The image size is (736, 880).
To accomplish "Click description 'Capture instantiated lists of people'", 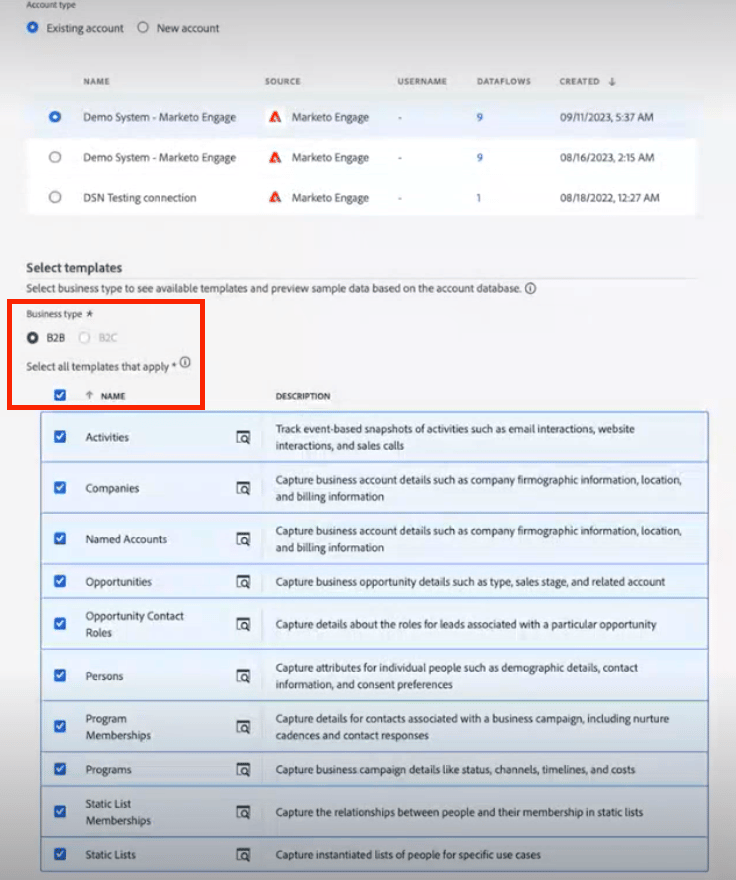I will click(x=408, y=855).
